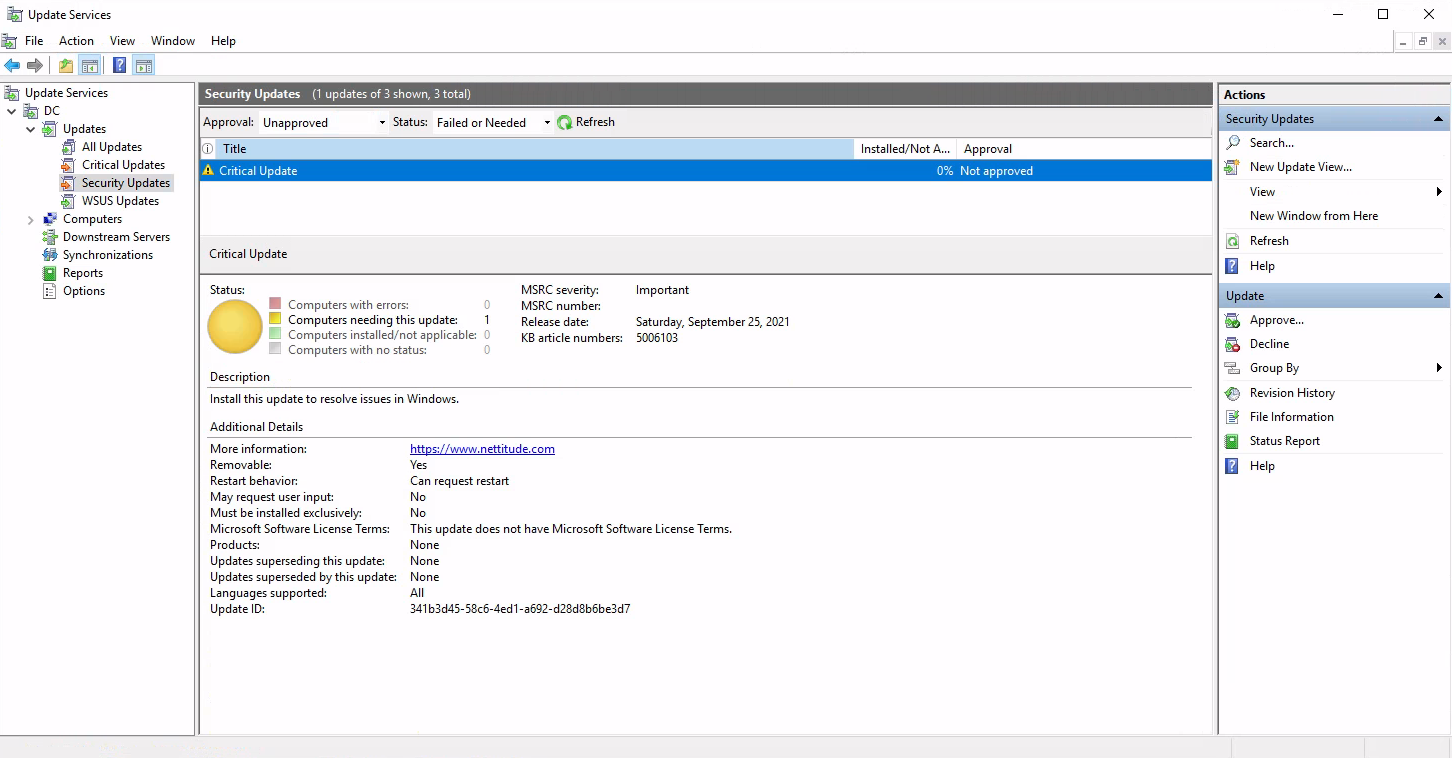Open the Window menu

click(173, 41)
